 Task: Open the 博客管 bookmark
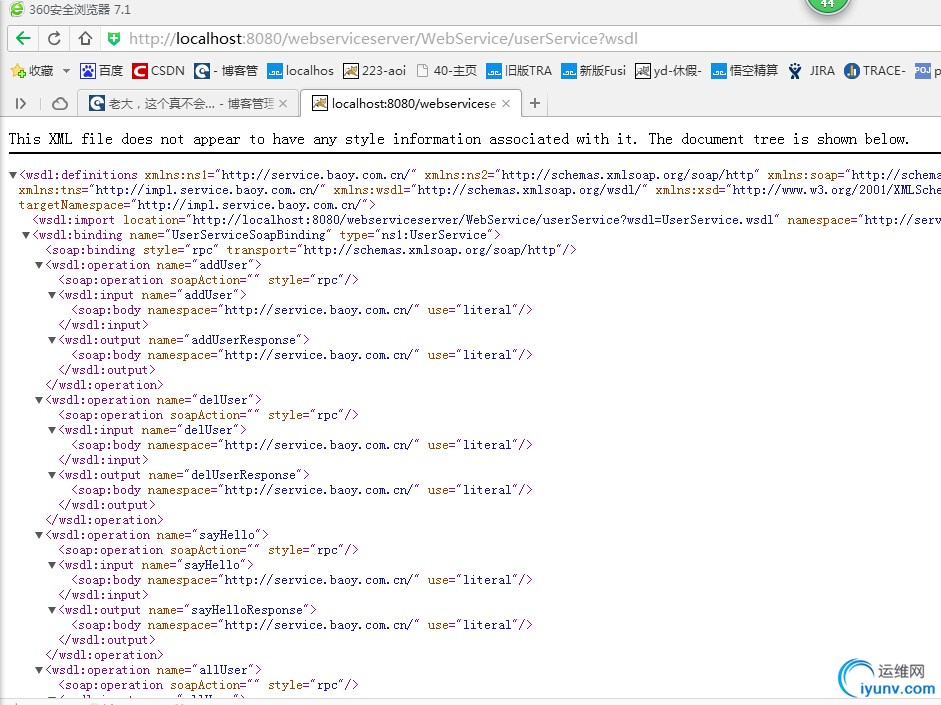(x=226, y=71)
